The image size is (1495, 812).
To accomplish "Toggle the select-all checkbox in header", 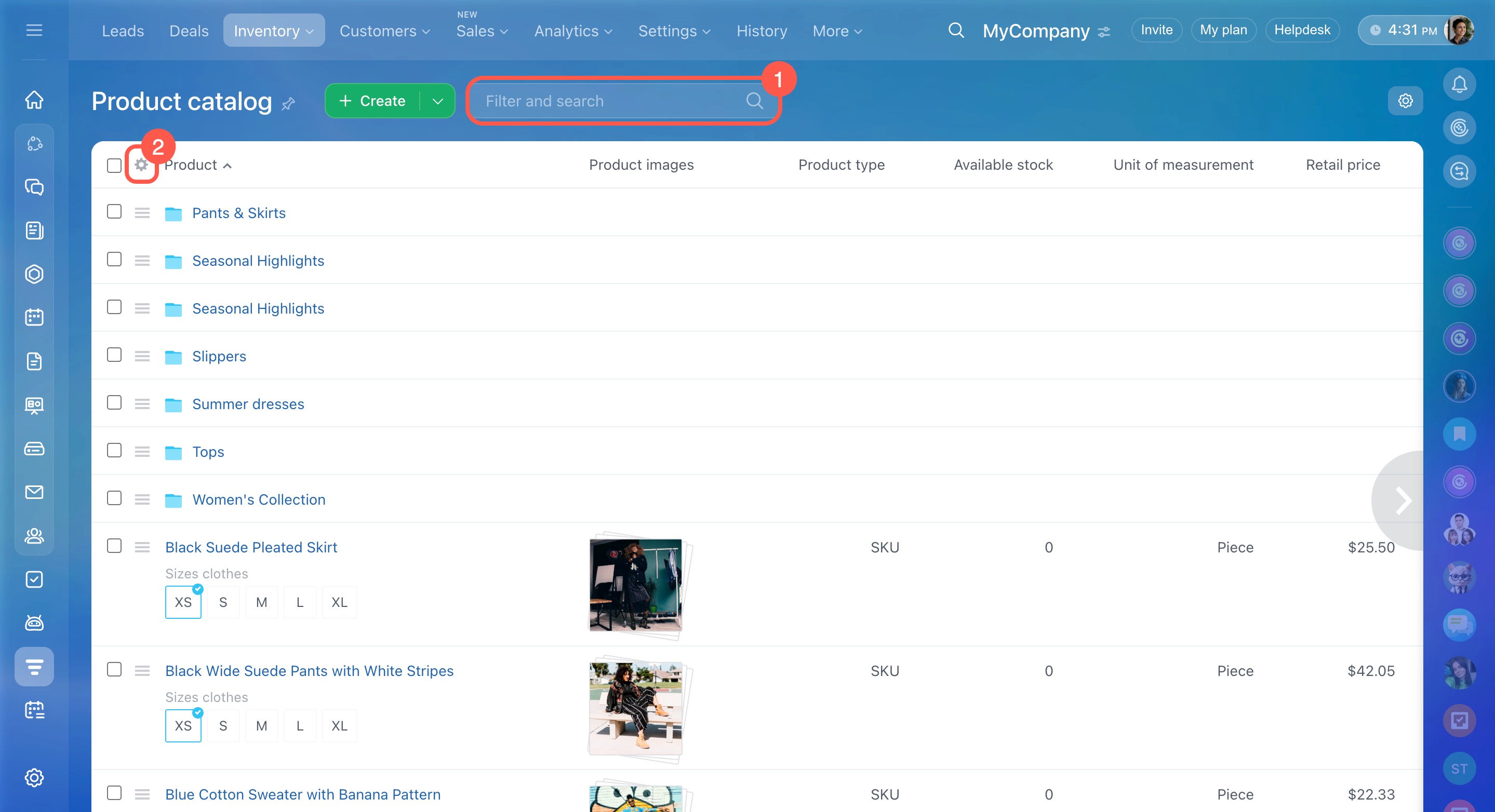I will [114, 165].
